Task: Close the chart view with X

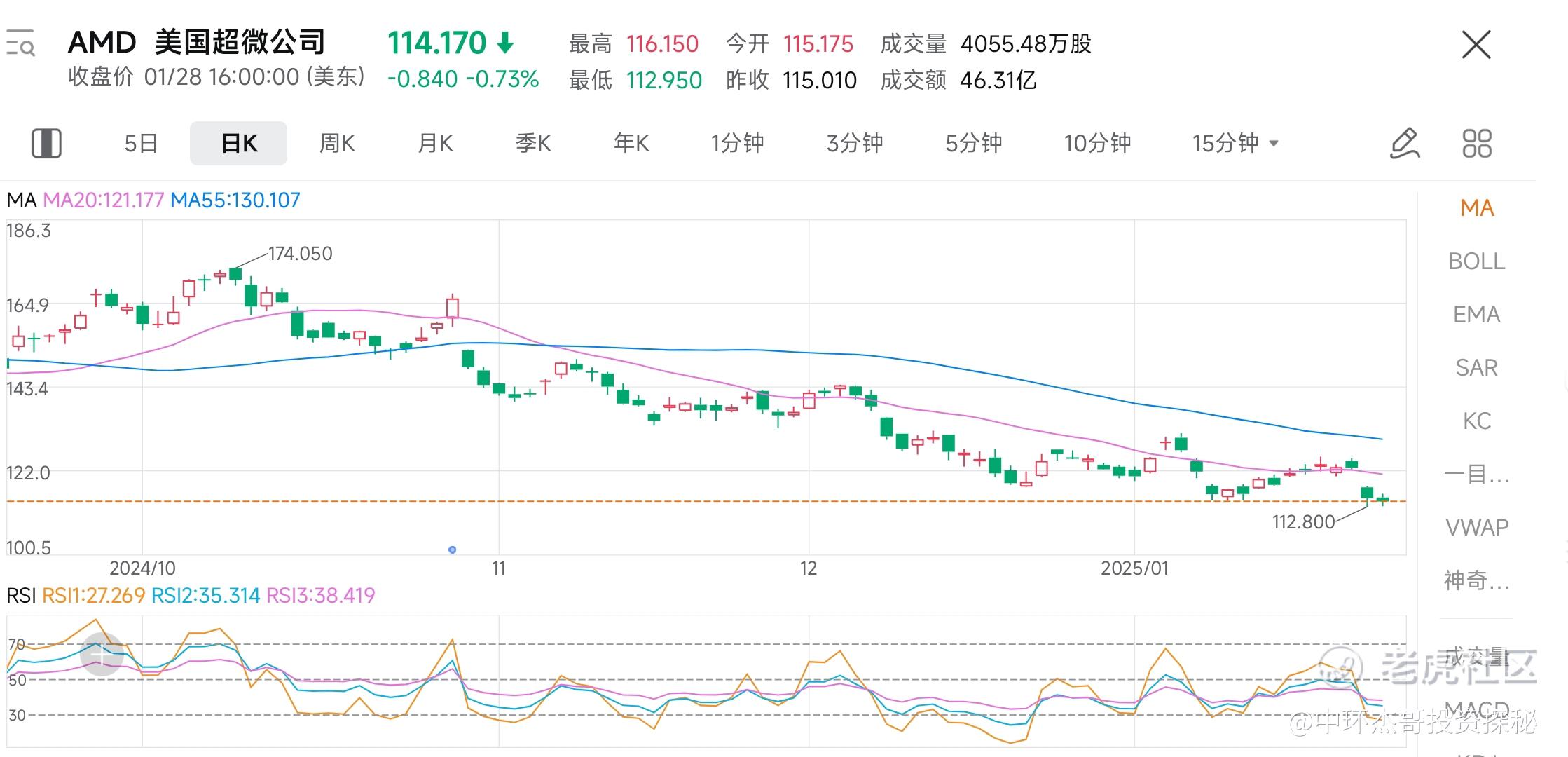Action: [1476, 45]
